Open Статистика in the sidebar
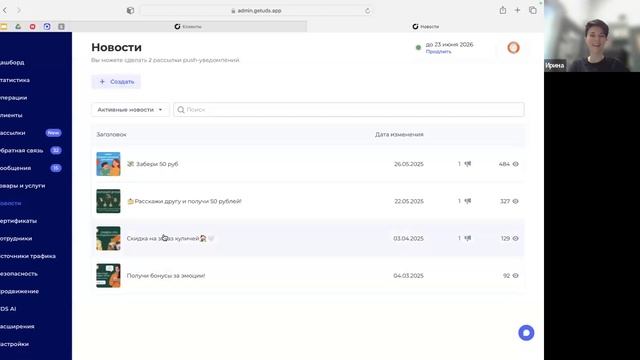Viewport: 640px width, 360px height. coord(15,80)
